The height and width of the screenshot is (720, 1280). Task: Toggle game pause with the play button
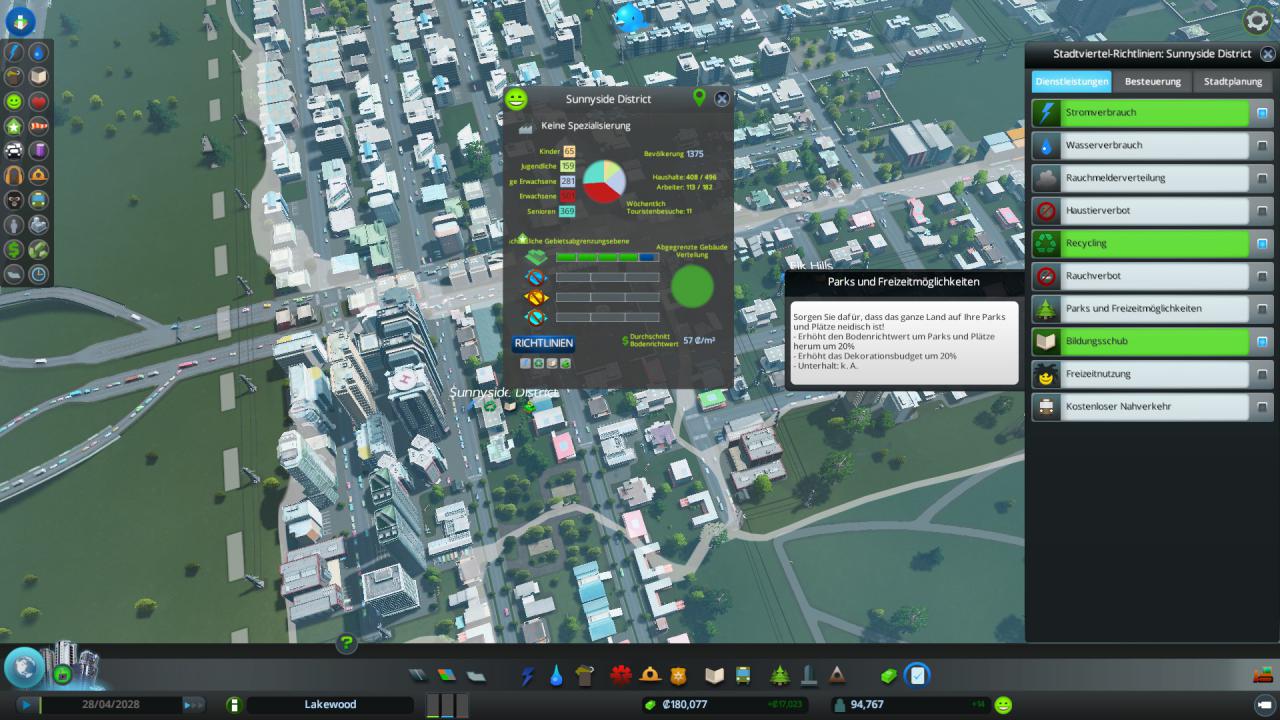26,704
